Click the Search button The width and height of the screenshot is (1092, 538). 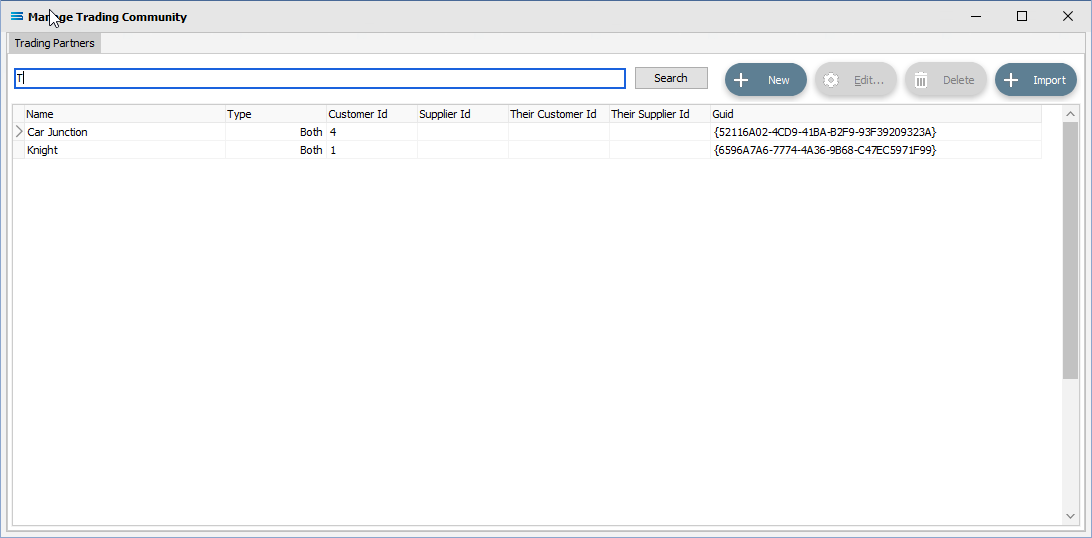click(x=671, y=78)
